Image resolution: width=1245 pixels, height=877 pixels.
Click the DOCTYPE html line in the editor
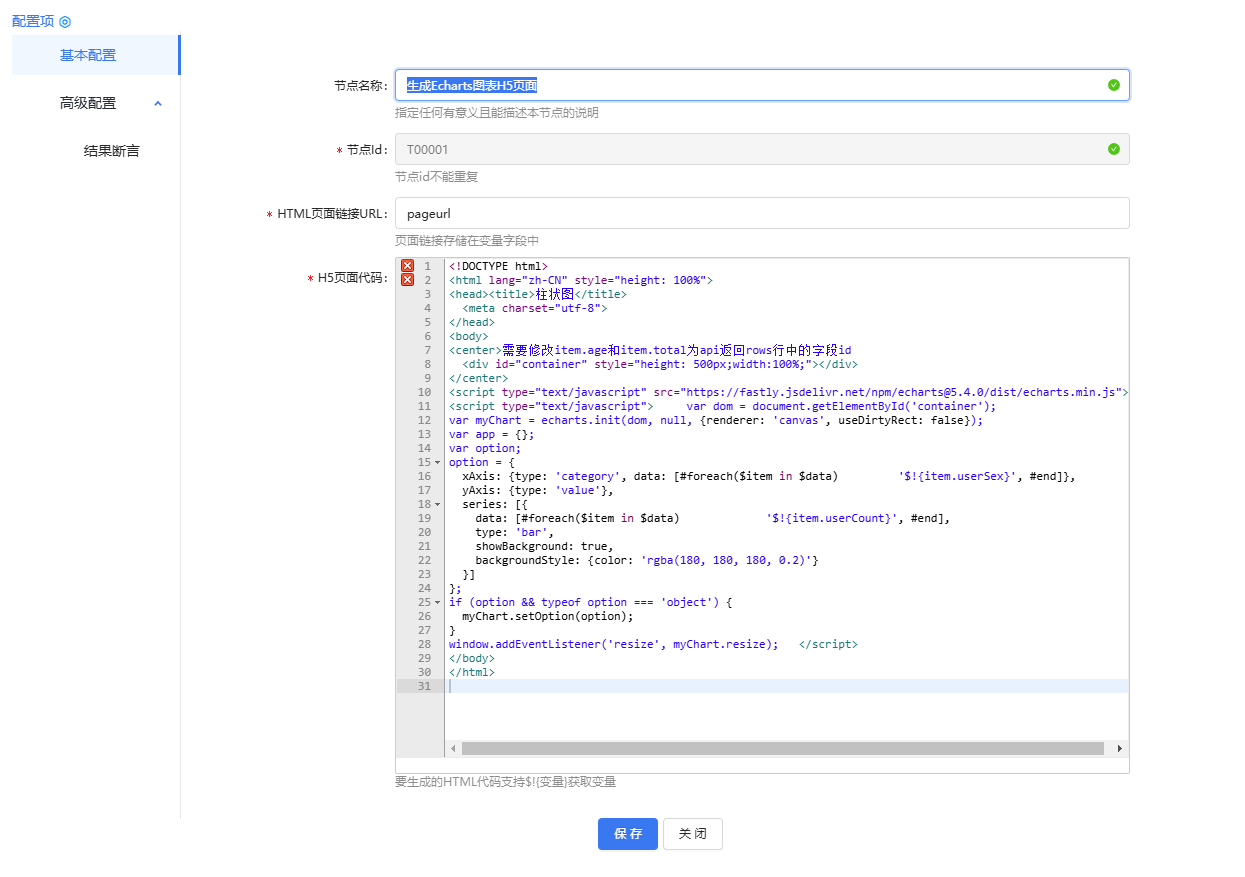point(499,266)
